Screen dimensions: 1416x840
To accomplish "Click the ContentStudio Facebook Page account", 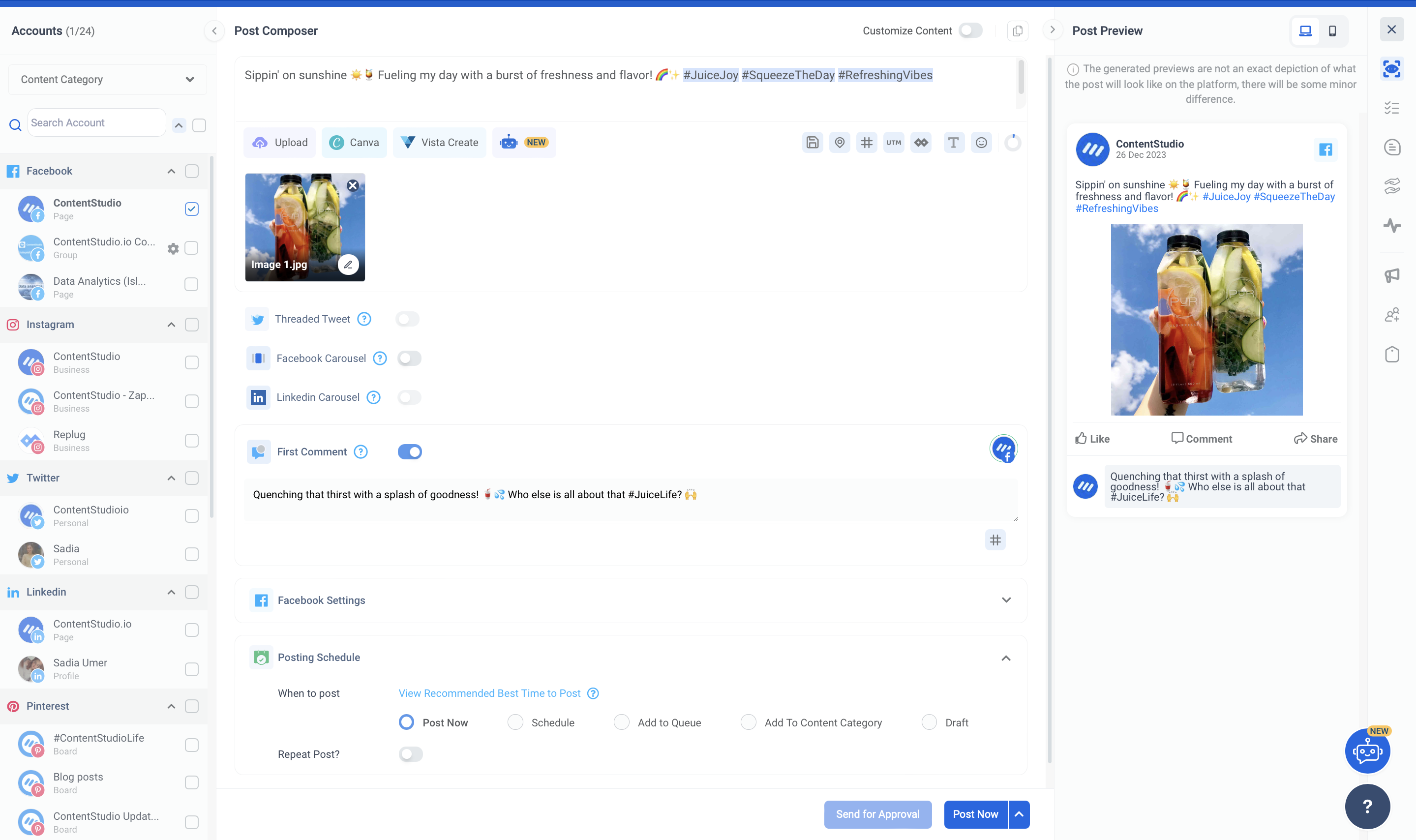I will pos(107,209).
